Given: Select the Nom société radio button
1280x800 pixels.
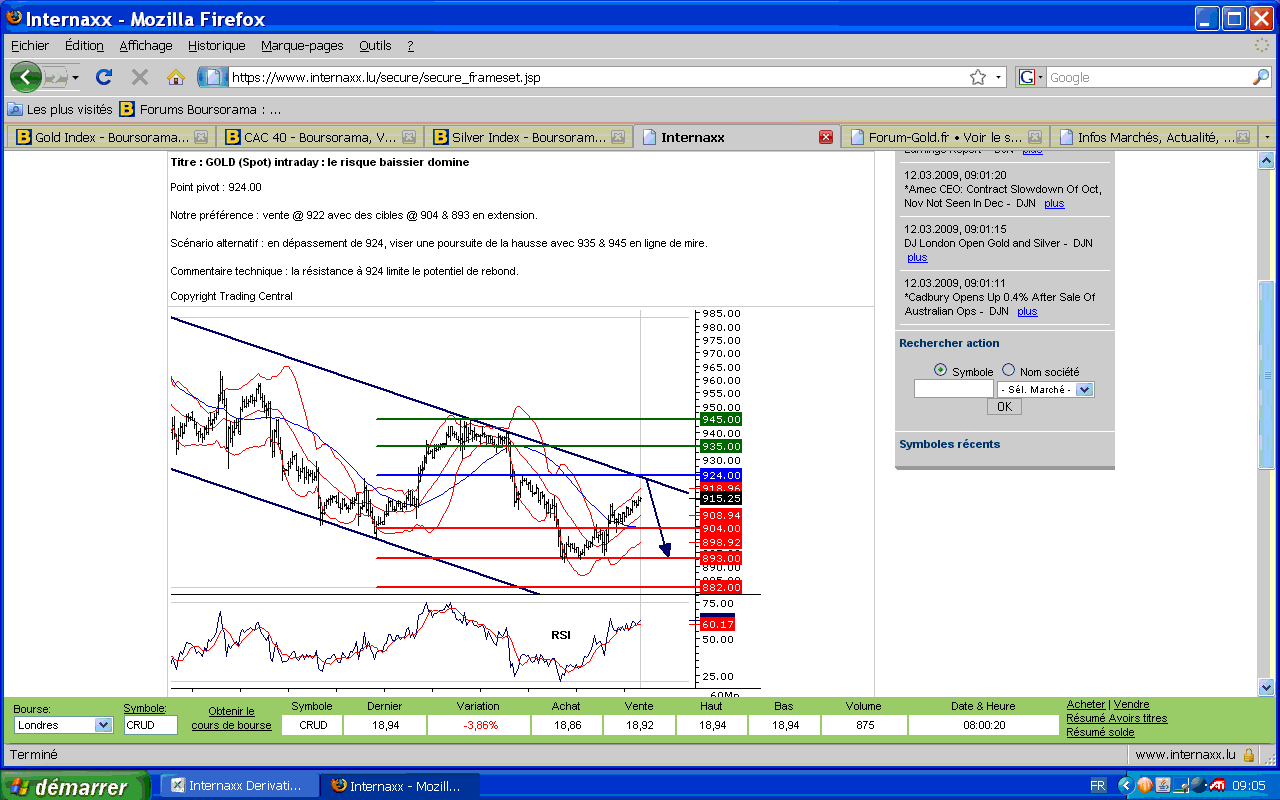Looking at the screenshot, I should [x=1008, y=370].
